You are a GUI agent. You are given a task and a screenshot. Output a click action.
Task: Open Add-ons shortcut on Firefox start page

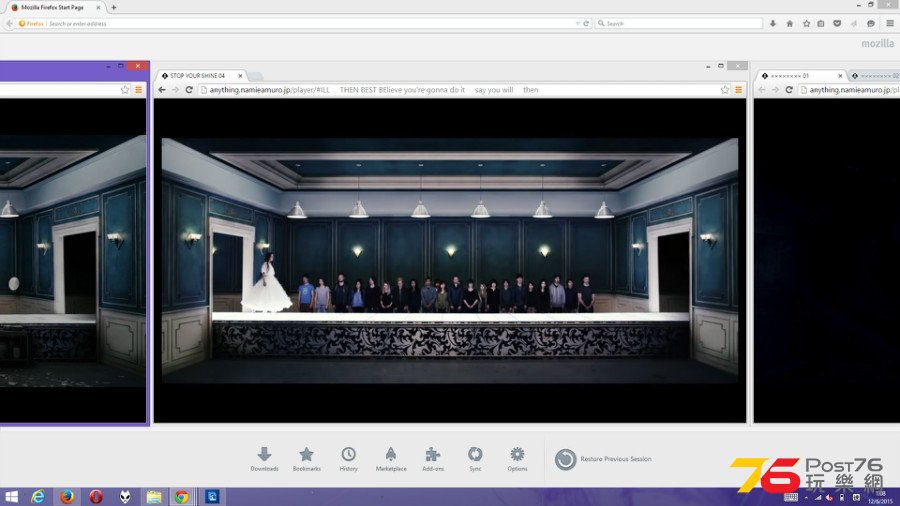433,459
